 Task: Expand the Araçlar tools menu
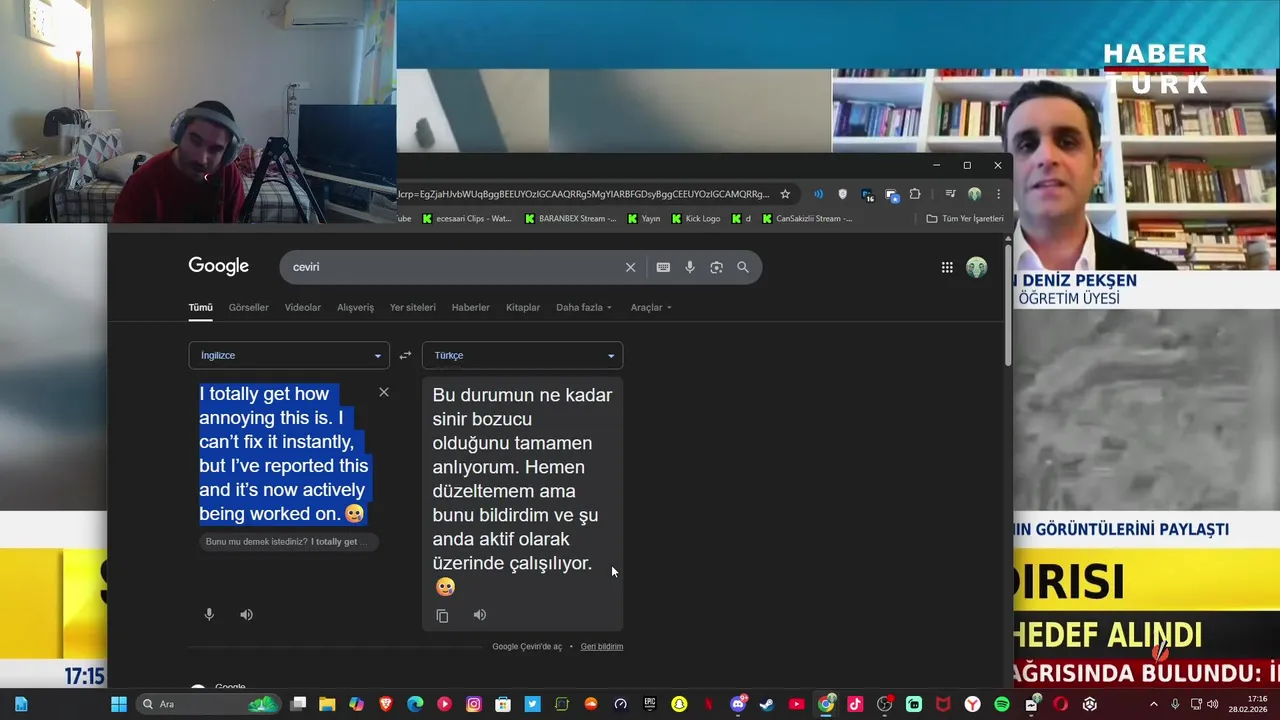(x=651, y=307)
